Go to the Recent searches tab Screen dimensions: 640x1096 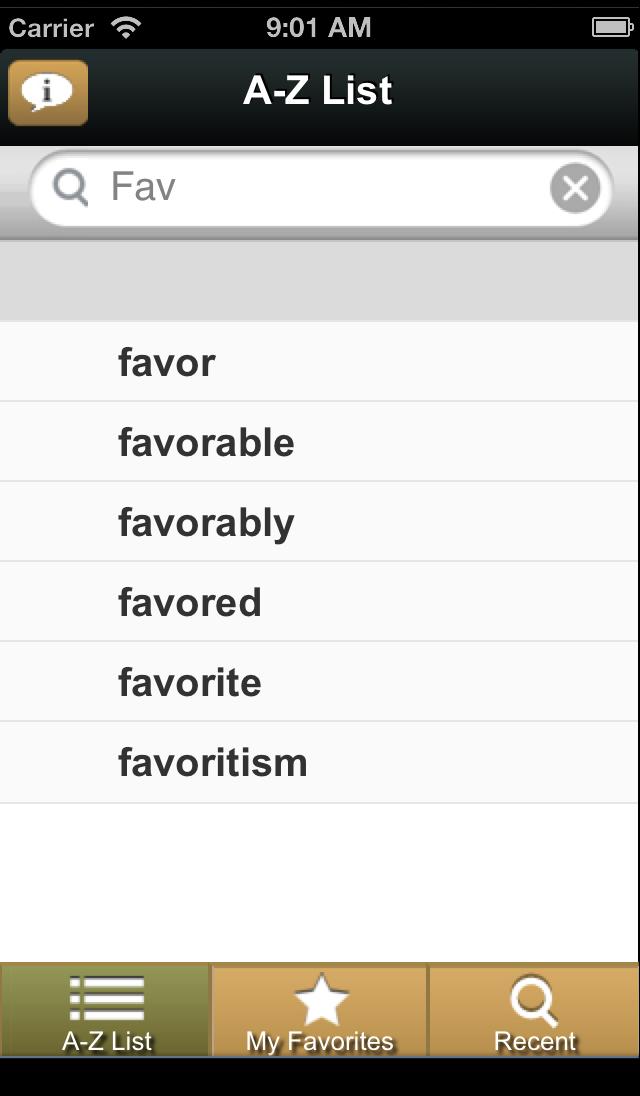(534, 1010)
